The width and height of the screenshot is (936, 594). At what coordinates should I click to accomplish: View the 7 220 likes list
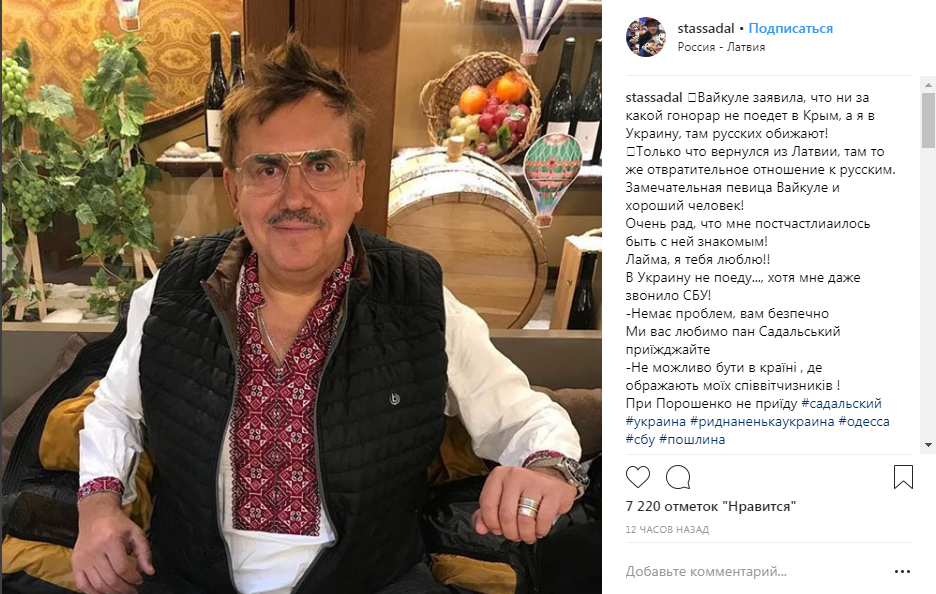coord(710,506)
